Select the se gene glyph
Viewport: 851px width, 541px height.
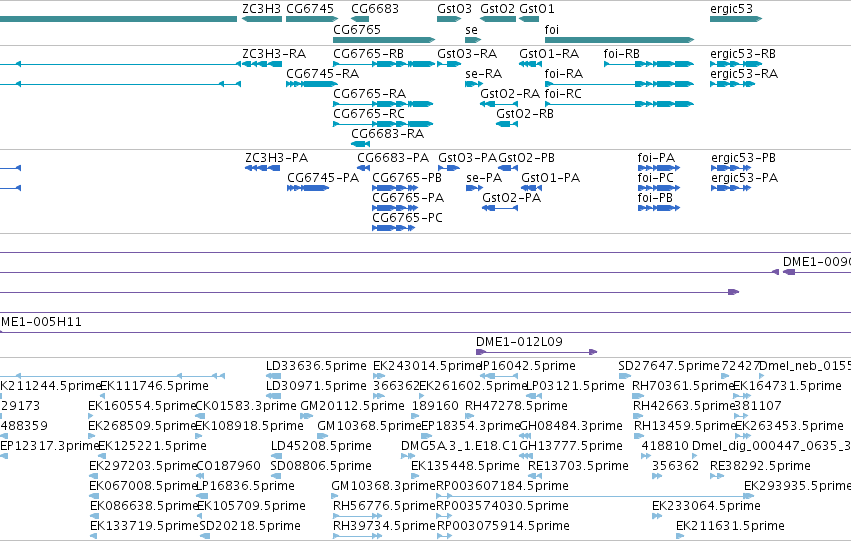pos(473,40)
